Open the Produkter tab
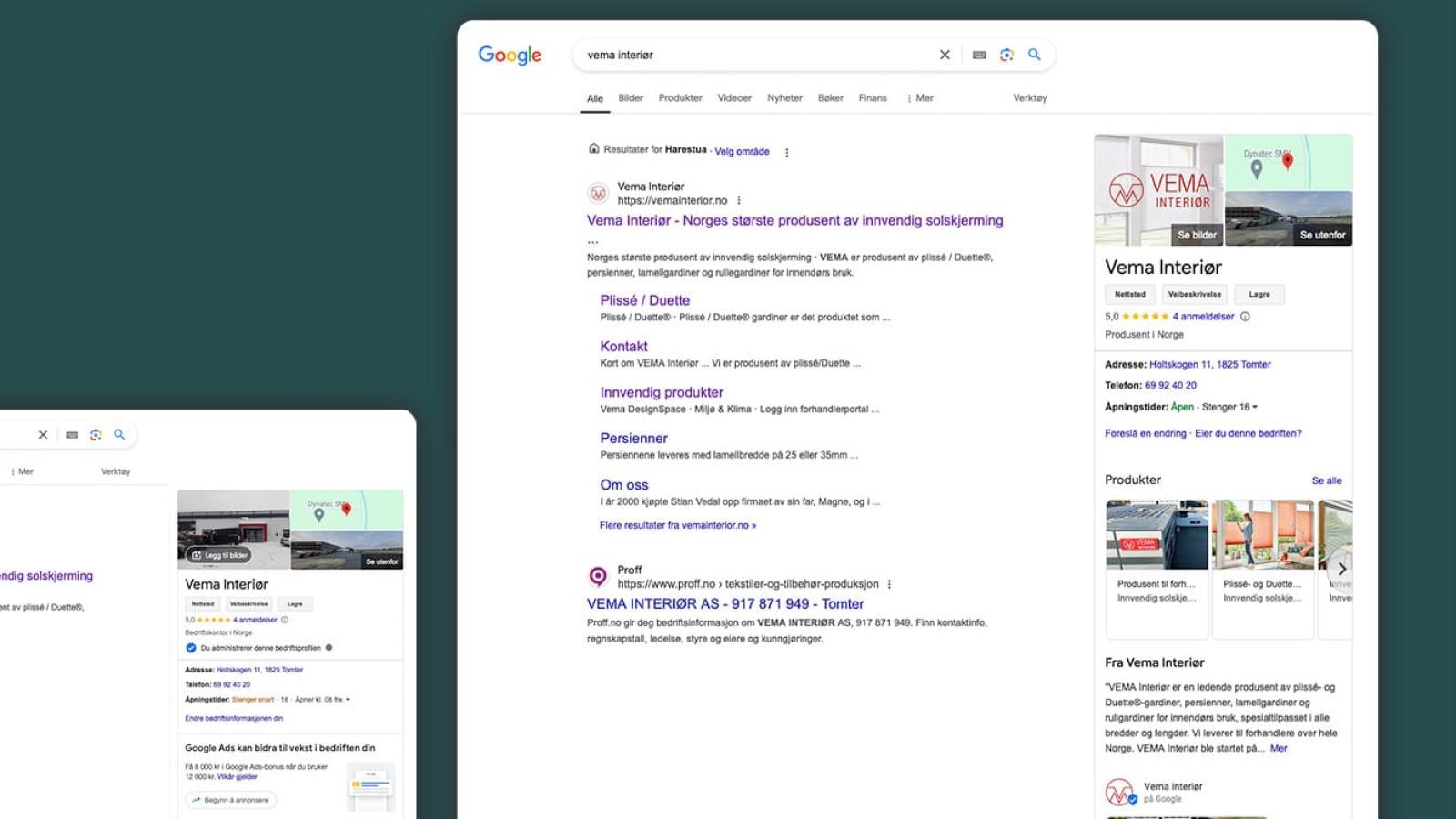Image resolution: width=1456 pixels, height=819 pixels. click(681, 98)
